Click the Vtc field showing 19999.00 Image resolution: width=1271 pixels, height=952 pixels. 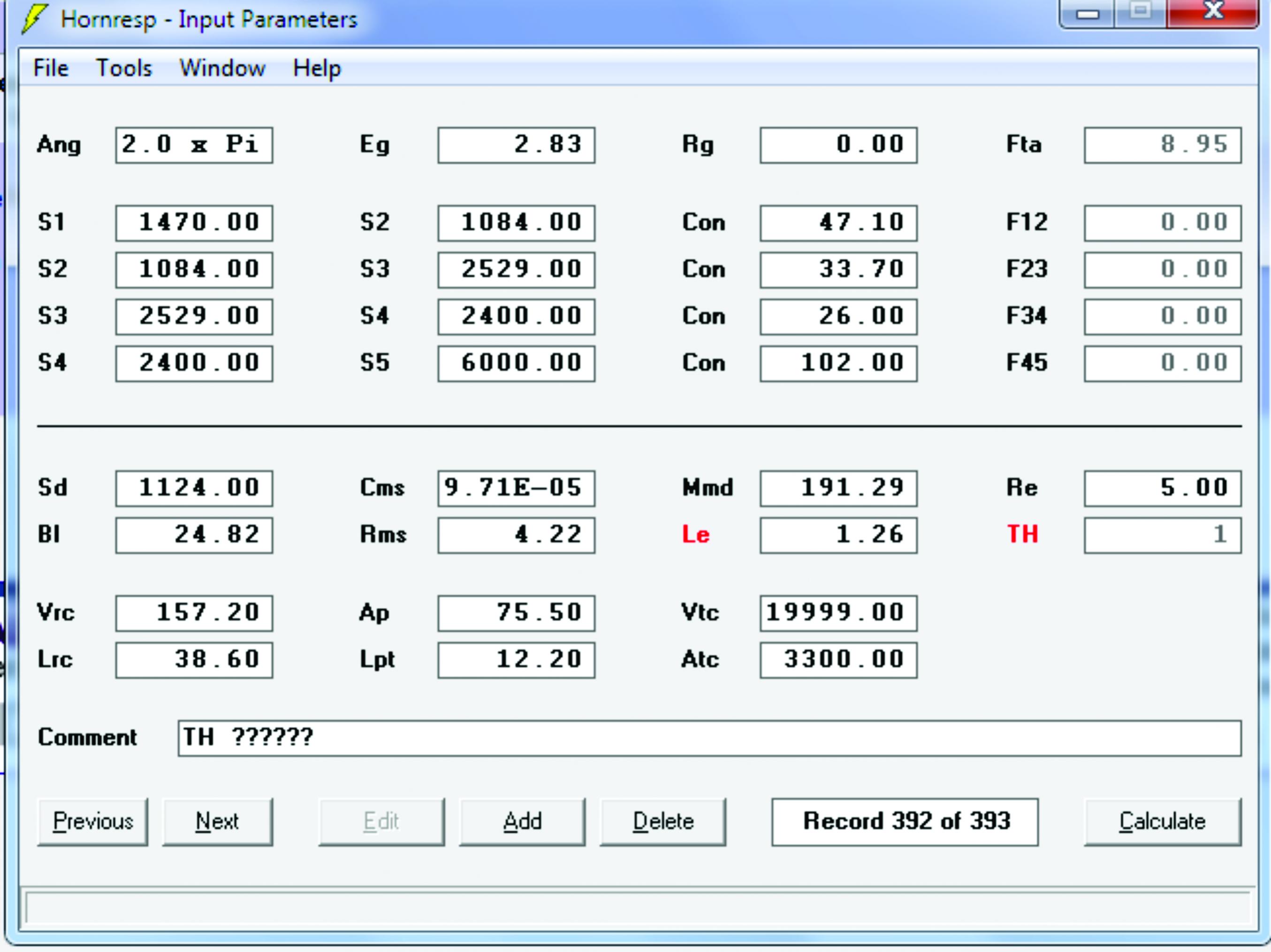point(838,613)
